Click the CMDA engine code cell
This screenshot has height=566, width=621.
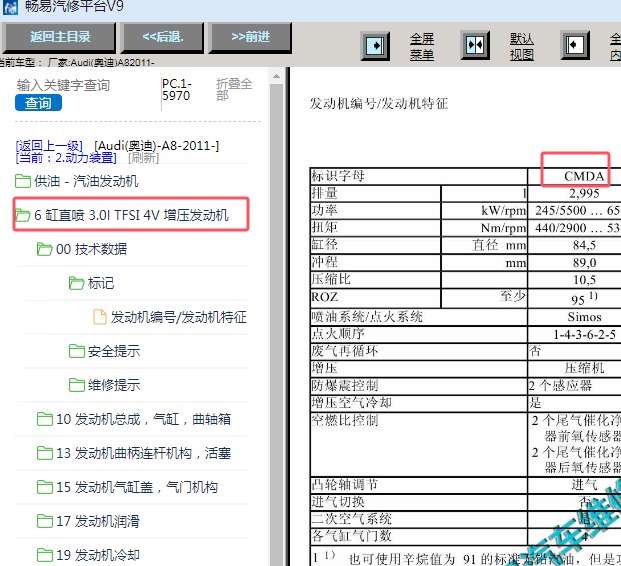(584, 176)
